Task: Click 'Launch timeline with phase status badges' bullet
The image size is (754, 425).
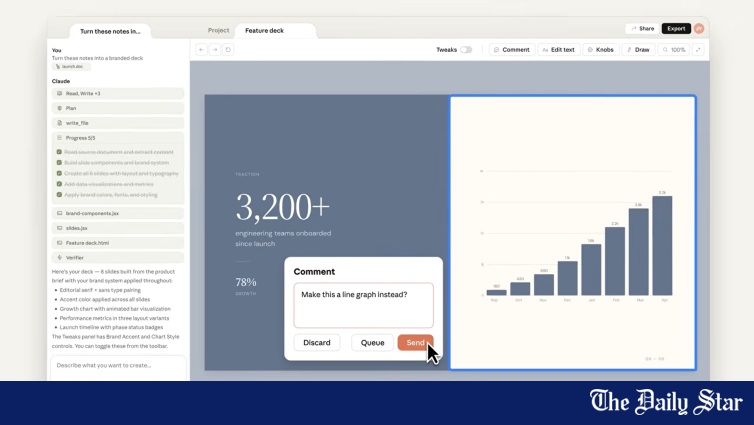Action: point(111,327)
